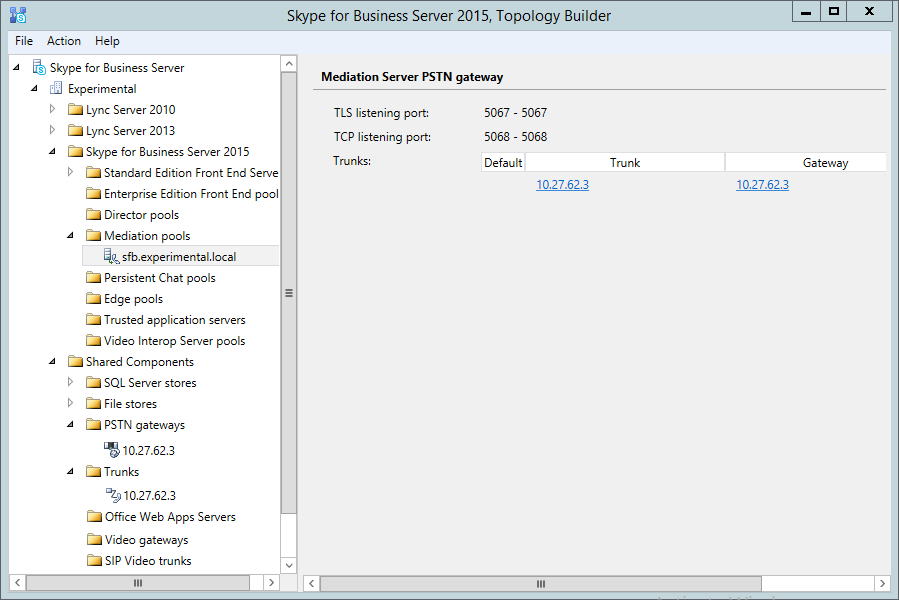The height and width of the screenshot is (600, 899).
Task: Select the Experimental site icon
Action: click(57, 89)
